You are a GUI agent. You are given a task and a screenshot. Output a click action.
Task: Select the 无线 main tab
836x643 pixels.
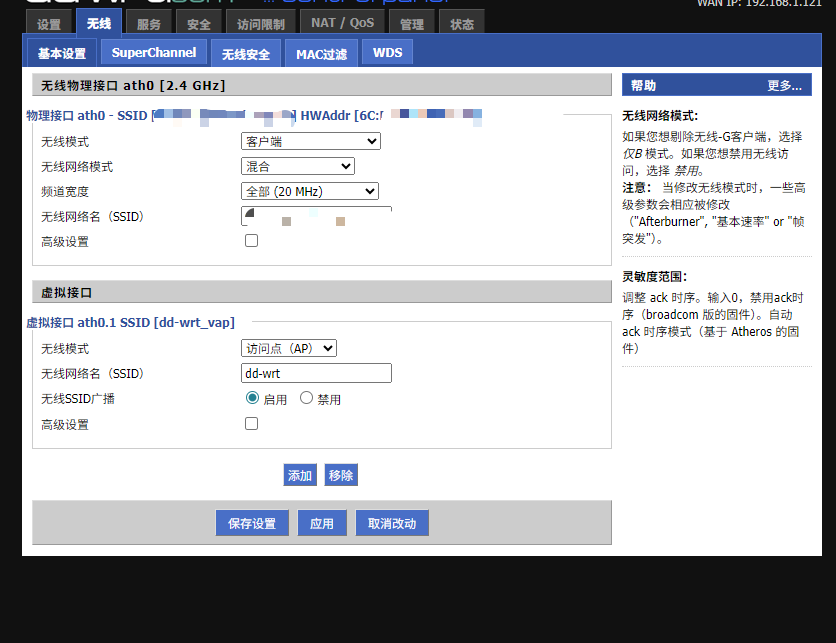pos(99,23)
